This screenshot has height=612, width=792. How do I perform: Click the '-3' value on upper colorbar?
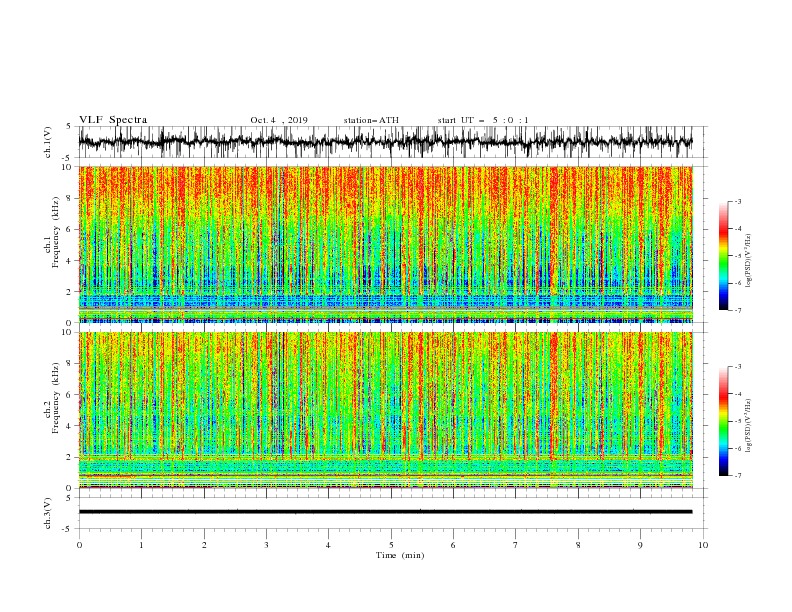(x=737, y=201)
